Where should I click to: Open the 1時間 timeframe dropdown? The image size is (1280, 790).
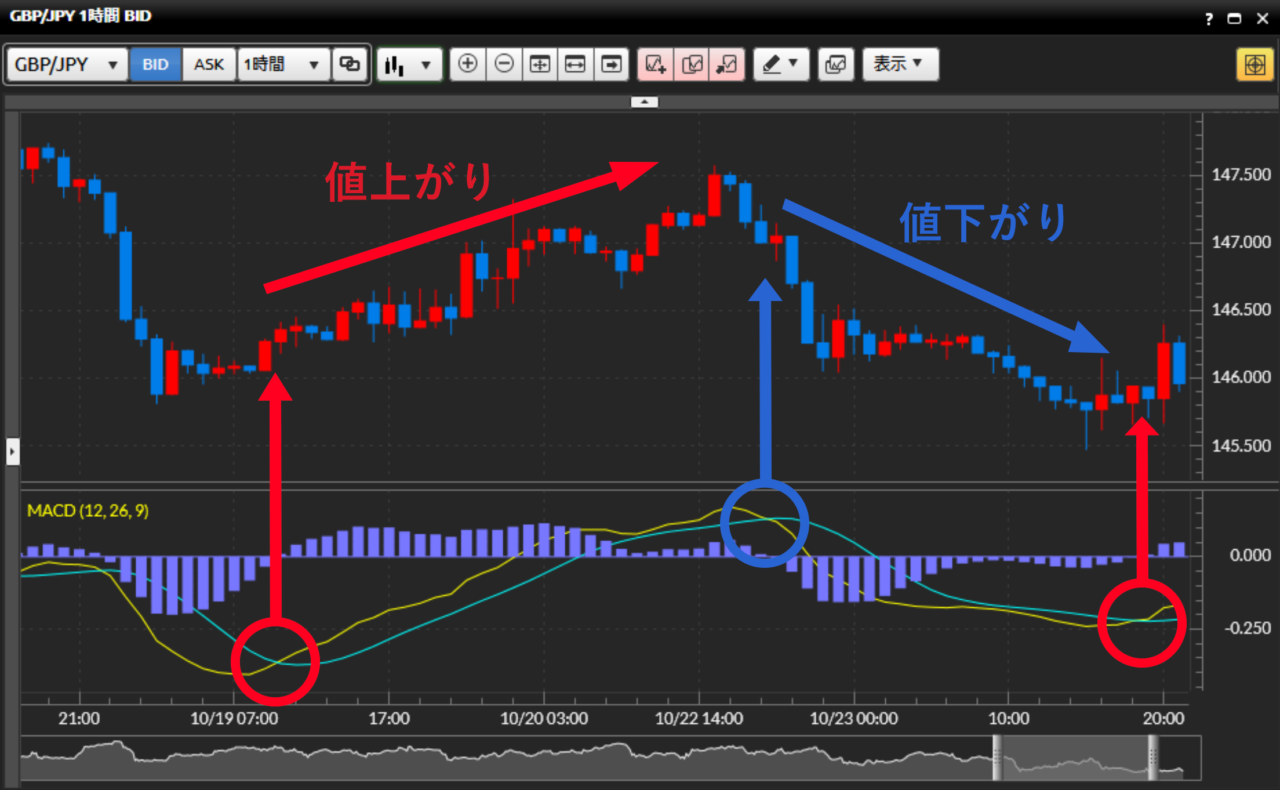(284, 64)
